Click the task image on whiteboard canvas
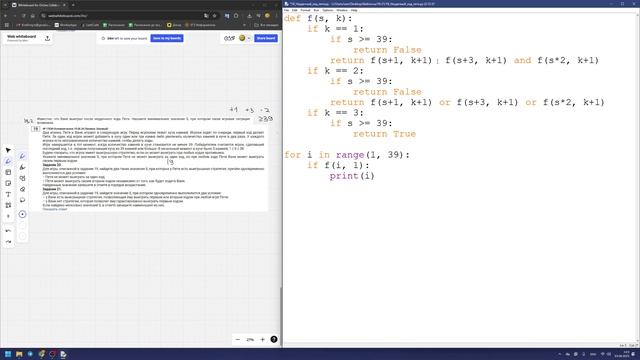Viewport: 640px width, 360px height. click(x=149, y=168)
